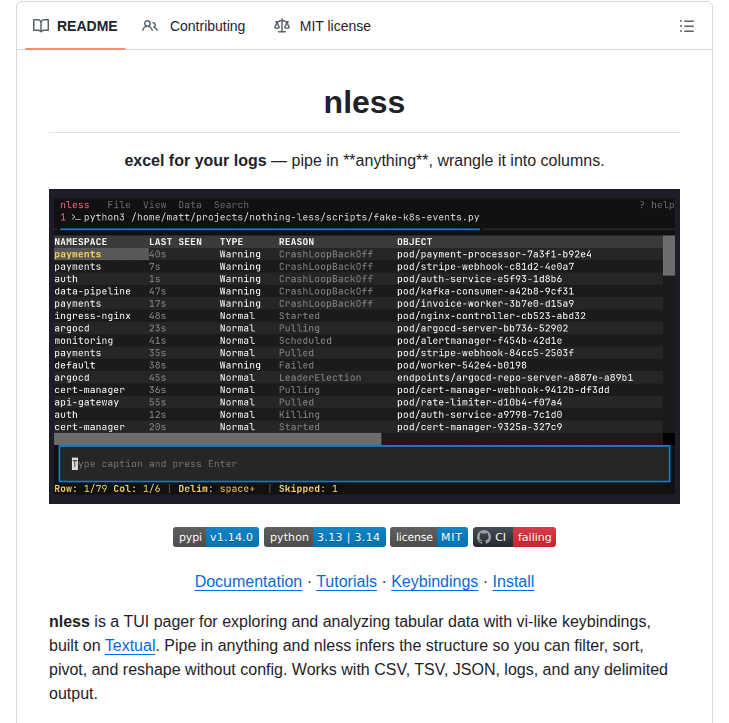Click the REASON column header in demo
Screen dimensions: 729x723
296,242
